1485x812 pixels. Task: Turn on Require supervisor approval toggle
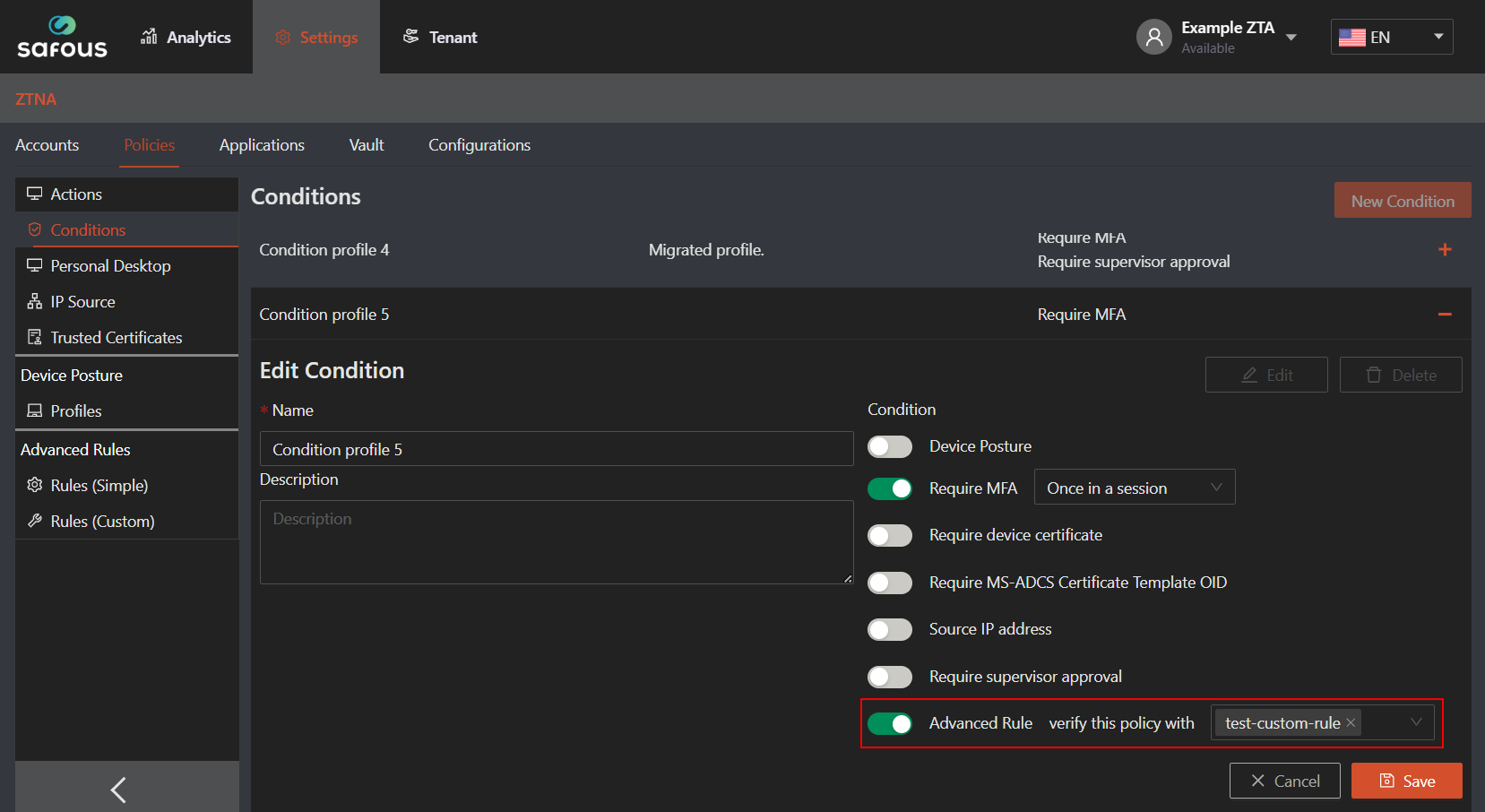889,677
